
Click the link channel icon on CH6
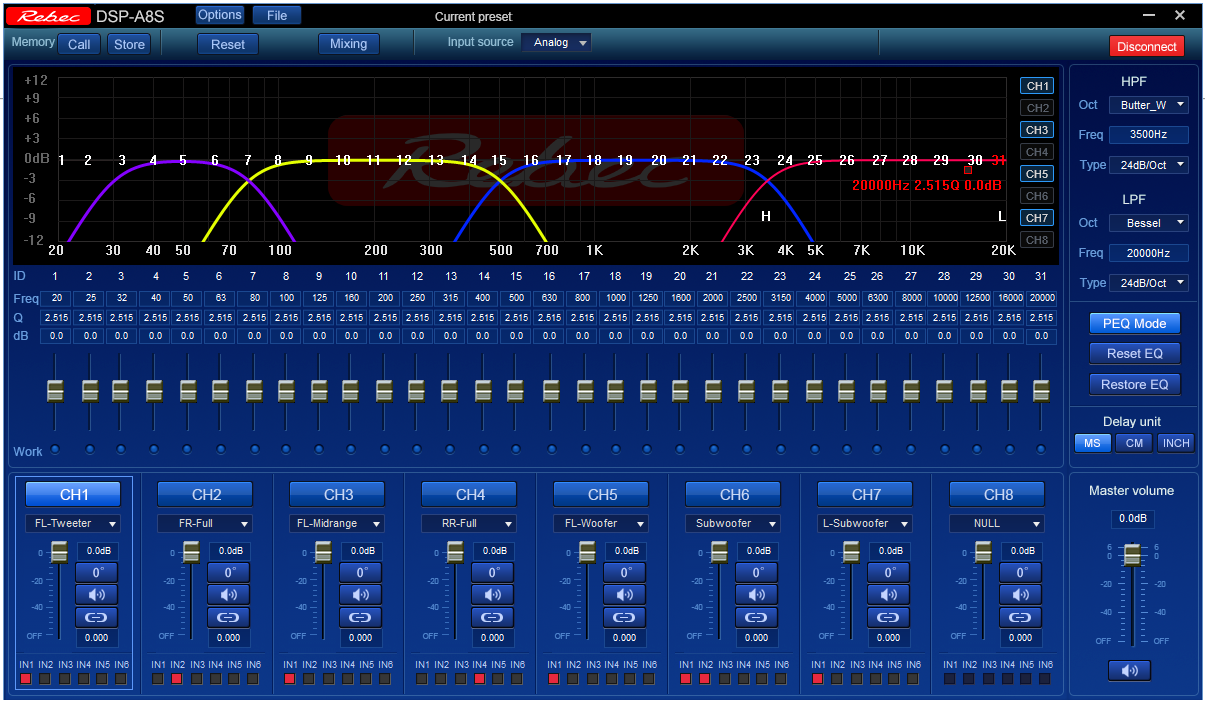click(x=756, y=617)
